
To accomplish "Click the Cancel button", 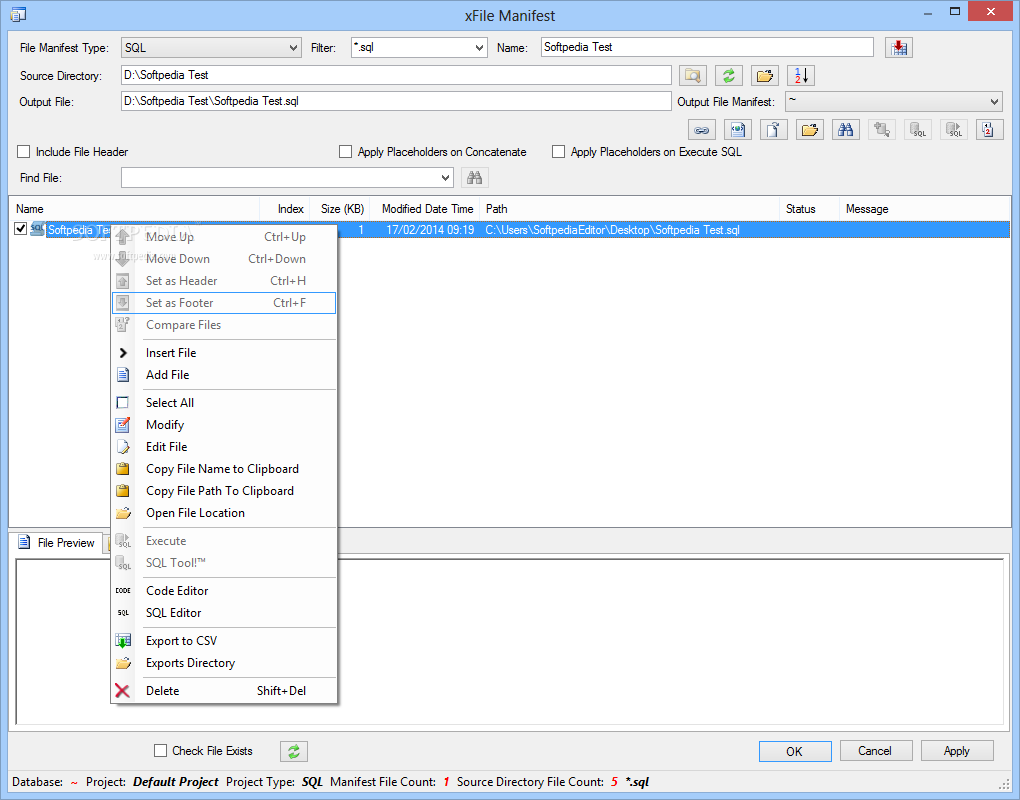I will click(876, 751).
